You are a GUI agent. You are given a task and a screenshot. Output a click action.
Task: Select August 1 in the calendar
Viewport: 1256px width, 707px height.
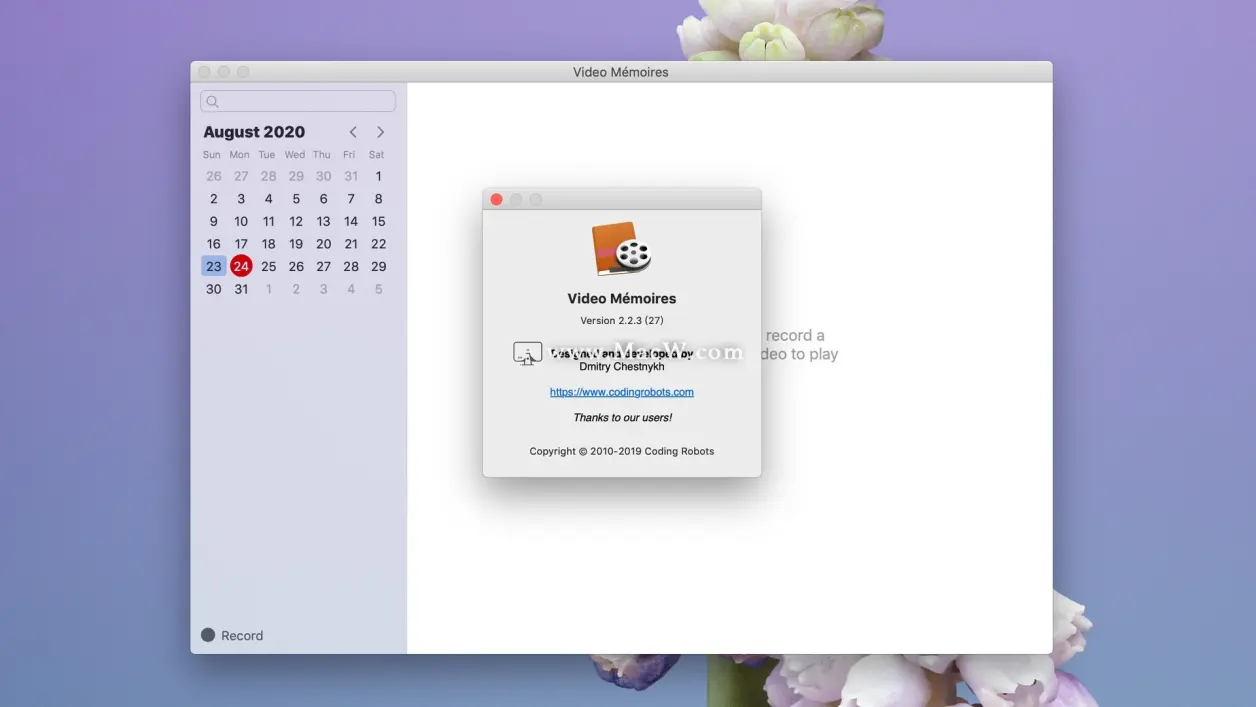[378, 176]
